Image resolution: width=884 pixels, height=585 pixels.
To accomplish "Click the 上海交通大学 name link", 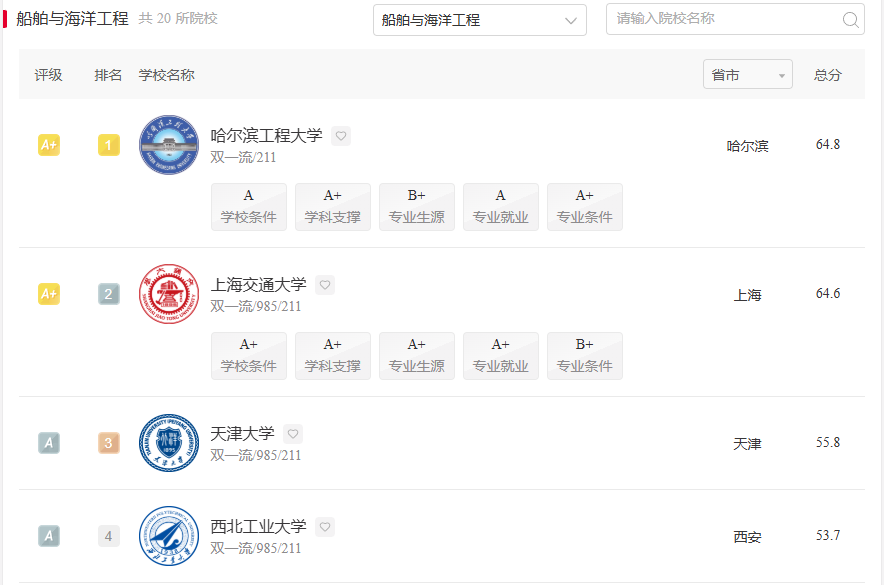I will coord(260,285).
